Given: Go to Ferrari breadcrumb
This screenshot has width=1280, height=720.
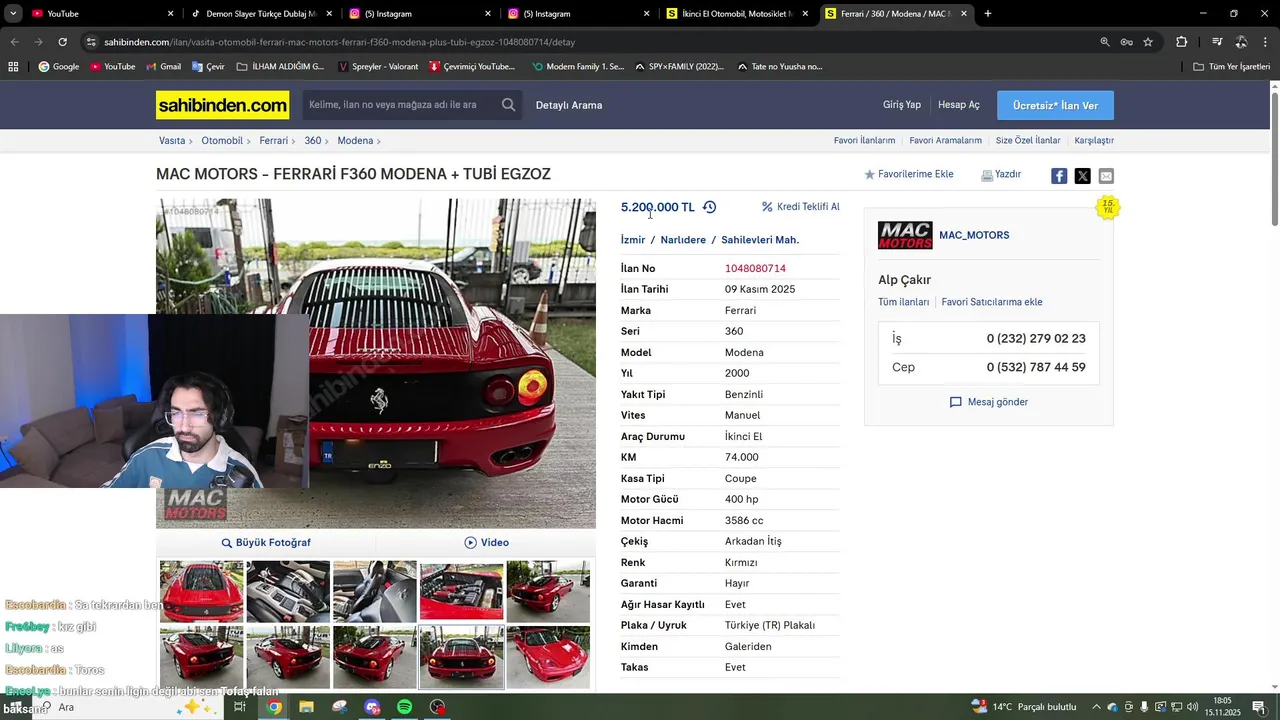Looking at the screenshot, I should (274, 141).
